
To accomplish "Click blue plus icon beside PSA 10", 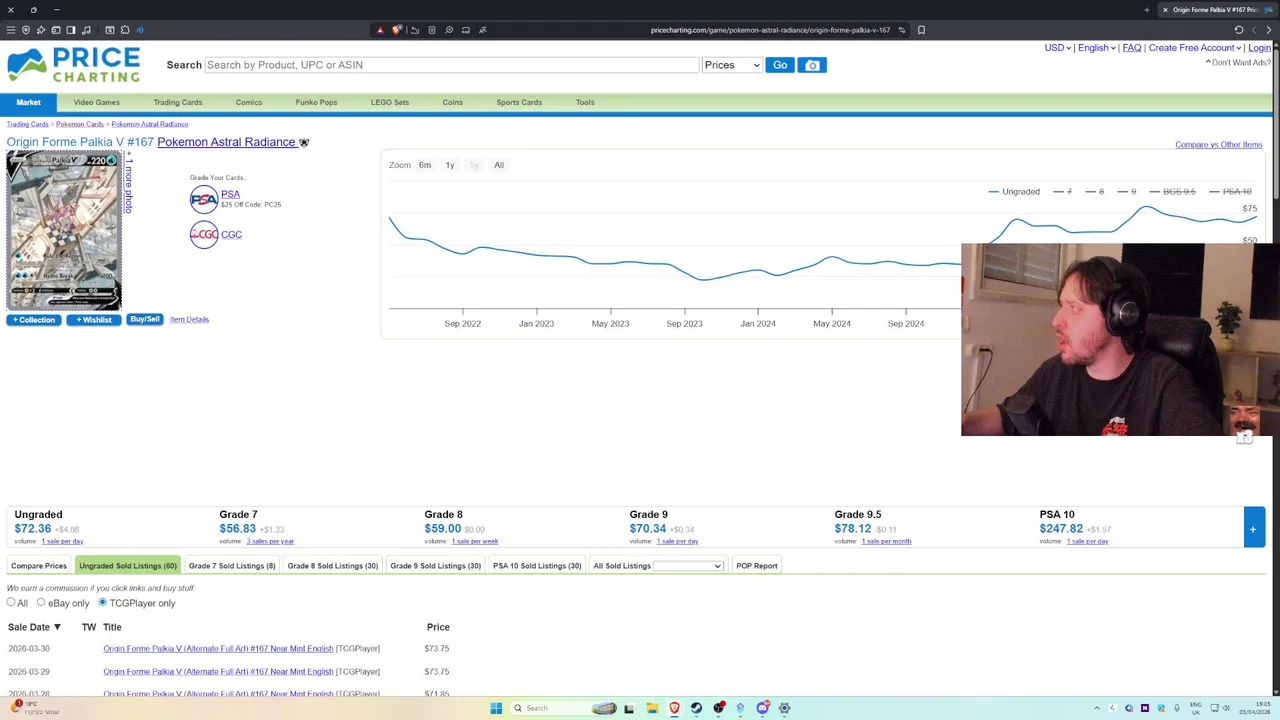I will pyautogui.click(x=1252, y=529).
